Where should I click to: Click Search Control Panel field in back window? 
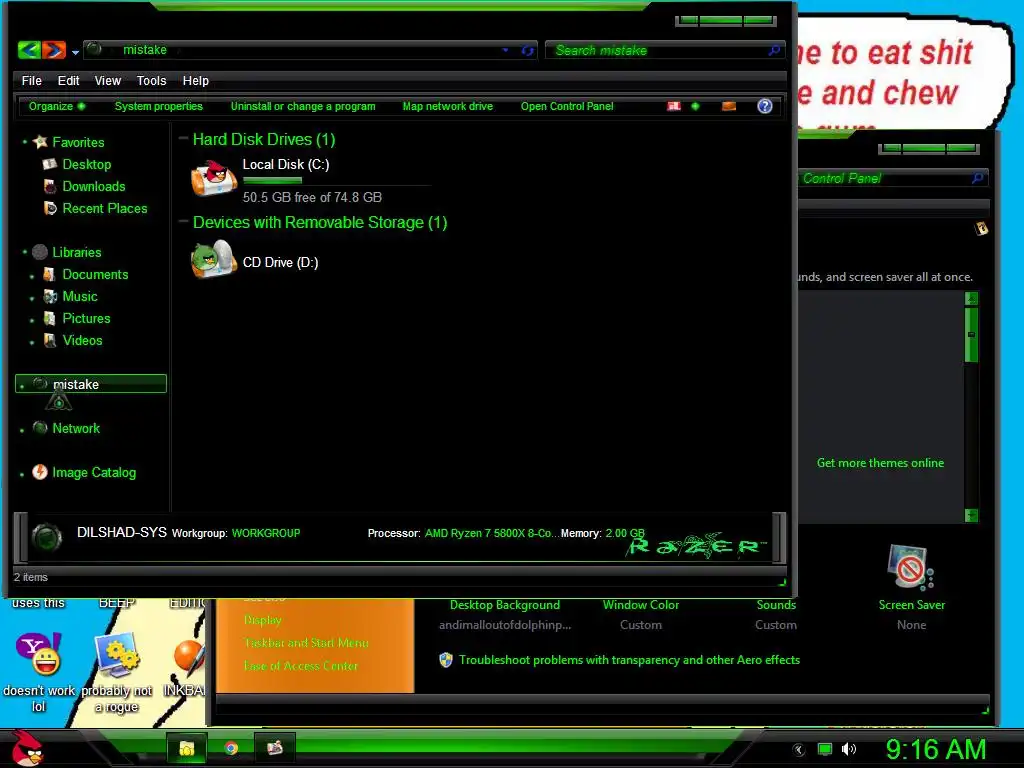click(892, 178)
